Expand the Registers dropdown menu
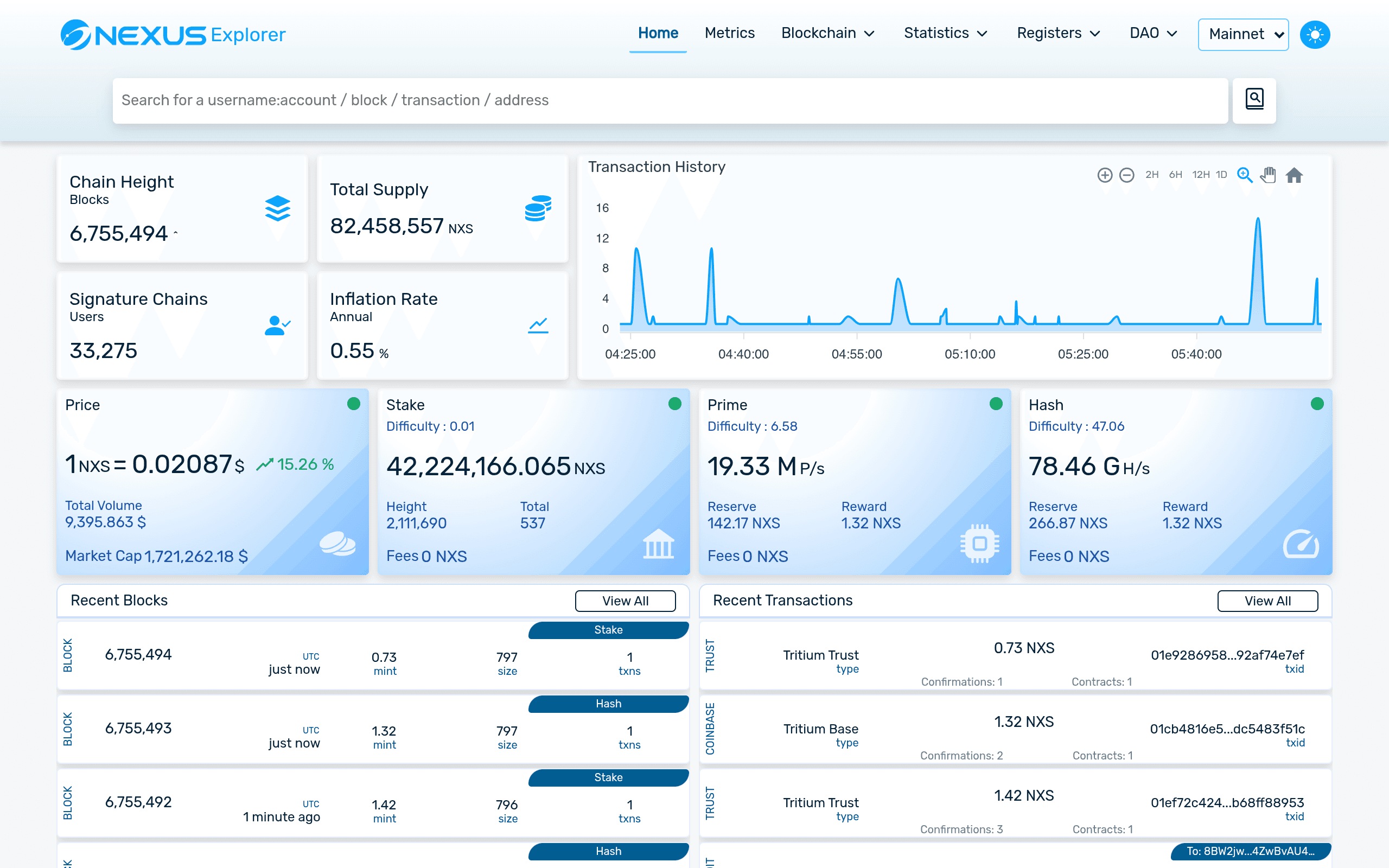1389x868 pixels. [1059, 33]
